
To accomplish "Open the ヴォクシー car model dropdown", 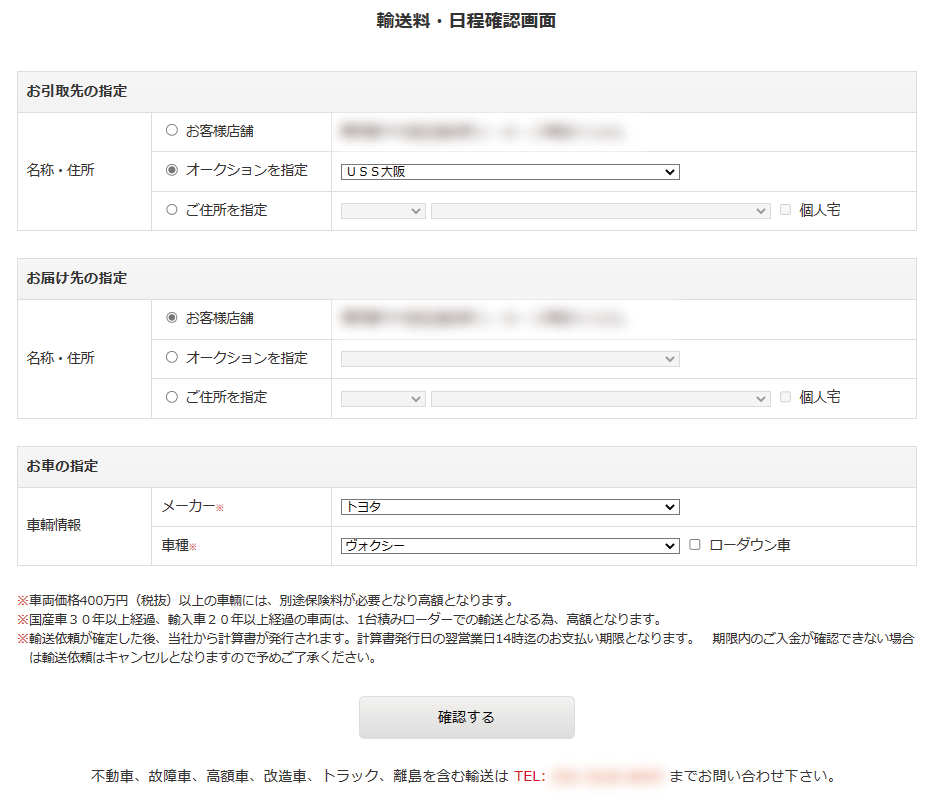I will point(509,546).
